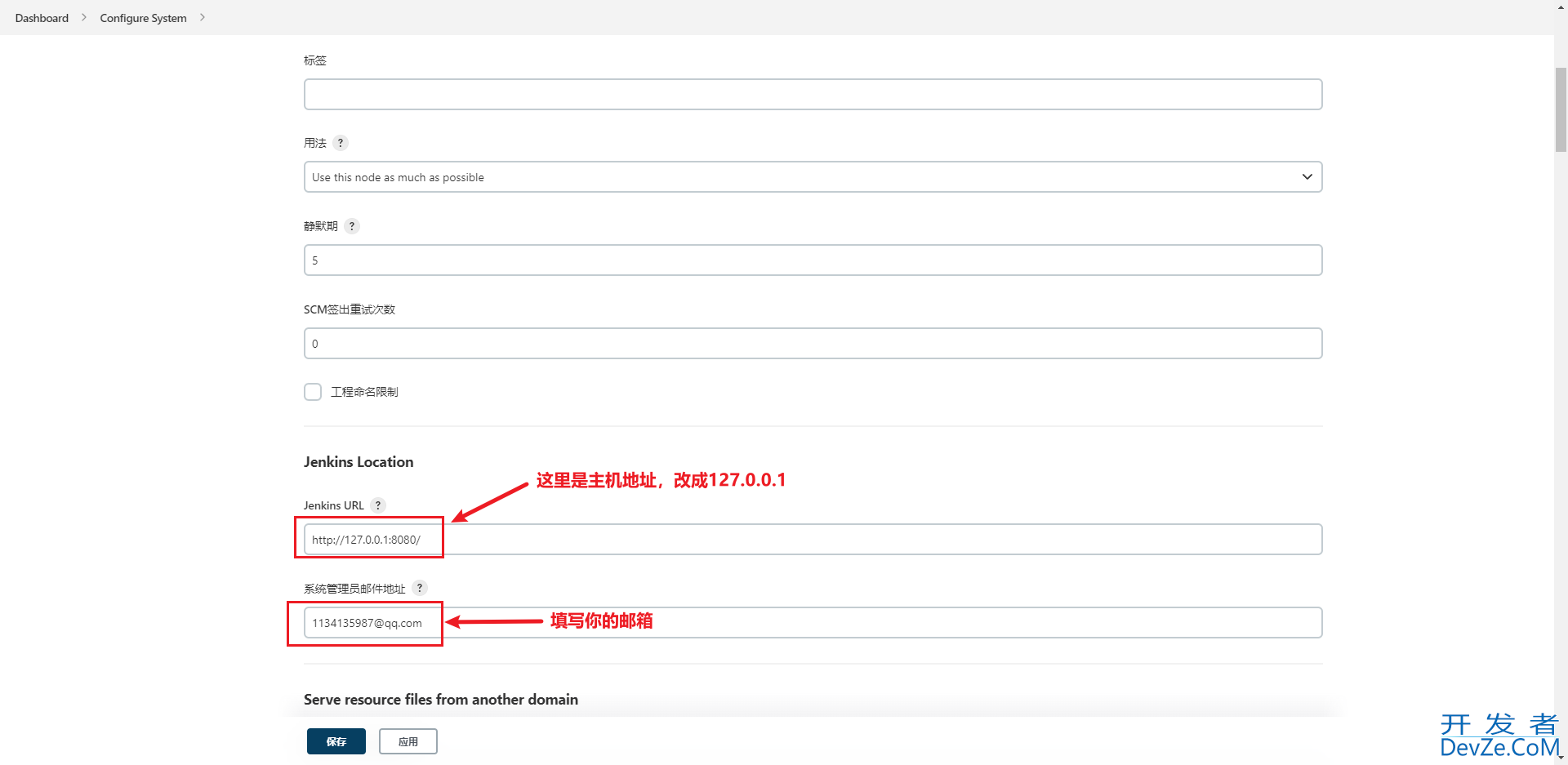Go to Dashboard breadcrumb
1568x765 pixels.
(x=42, y=18)
